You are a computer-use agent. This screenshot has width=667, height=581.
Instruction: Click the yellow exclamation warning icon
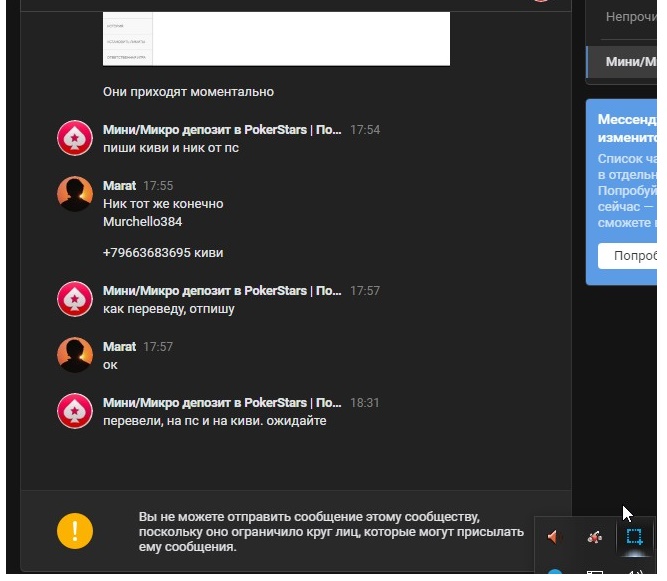point(75,531)
